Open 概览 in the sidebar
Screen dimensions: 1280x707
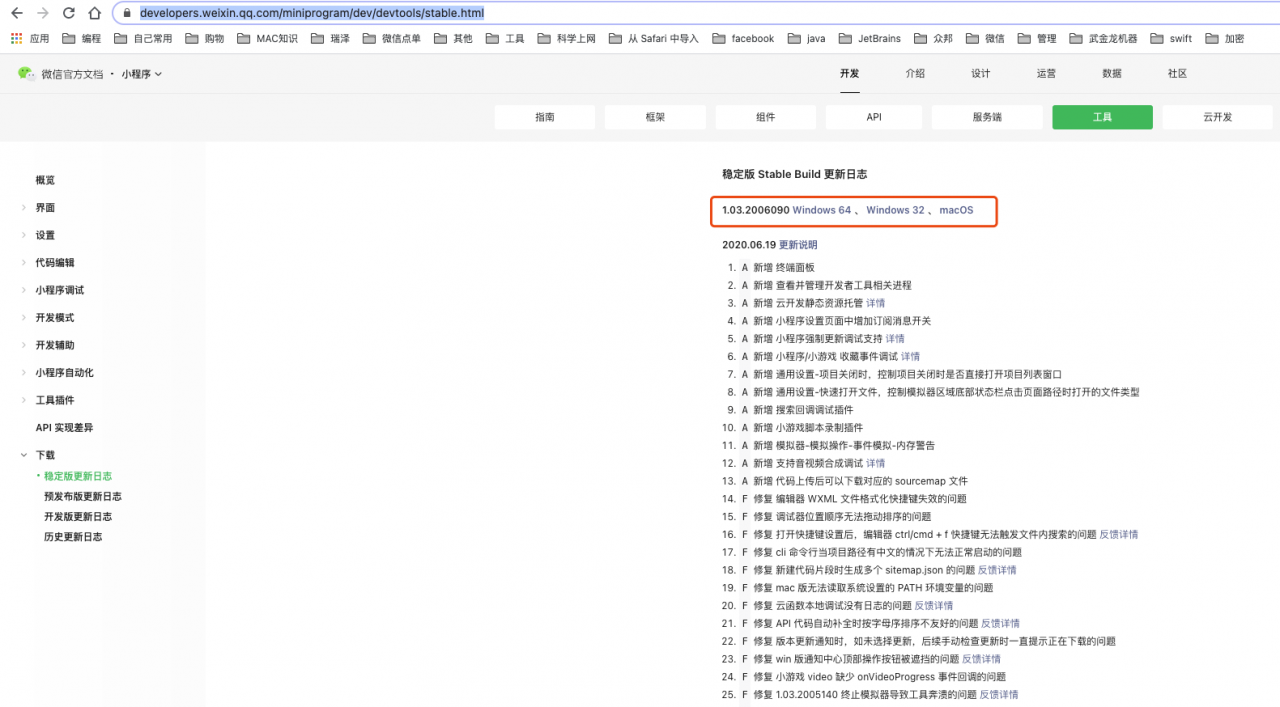45,180
